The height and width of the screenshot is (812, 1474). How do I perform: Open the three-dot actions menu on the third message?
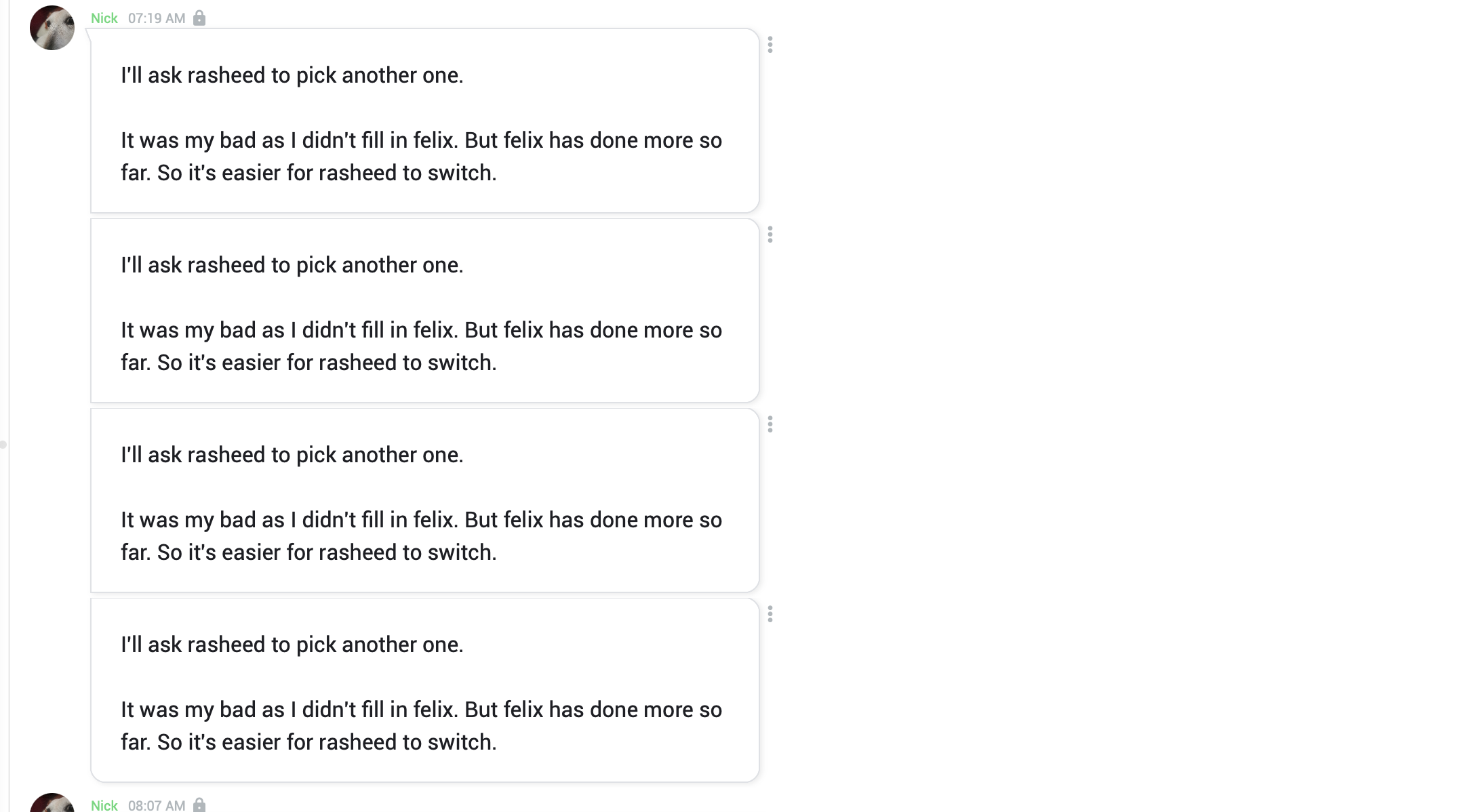771,425
